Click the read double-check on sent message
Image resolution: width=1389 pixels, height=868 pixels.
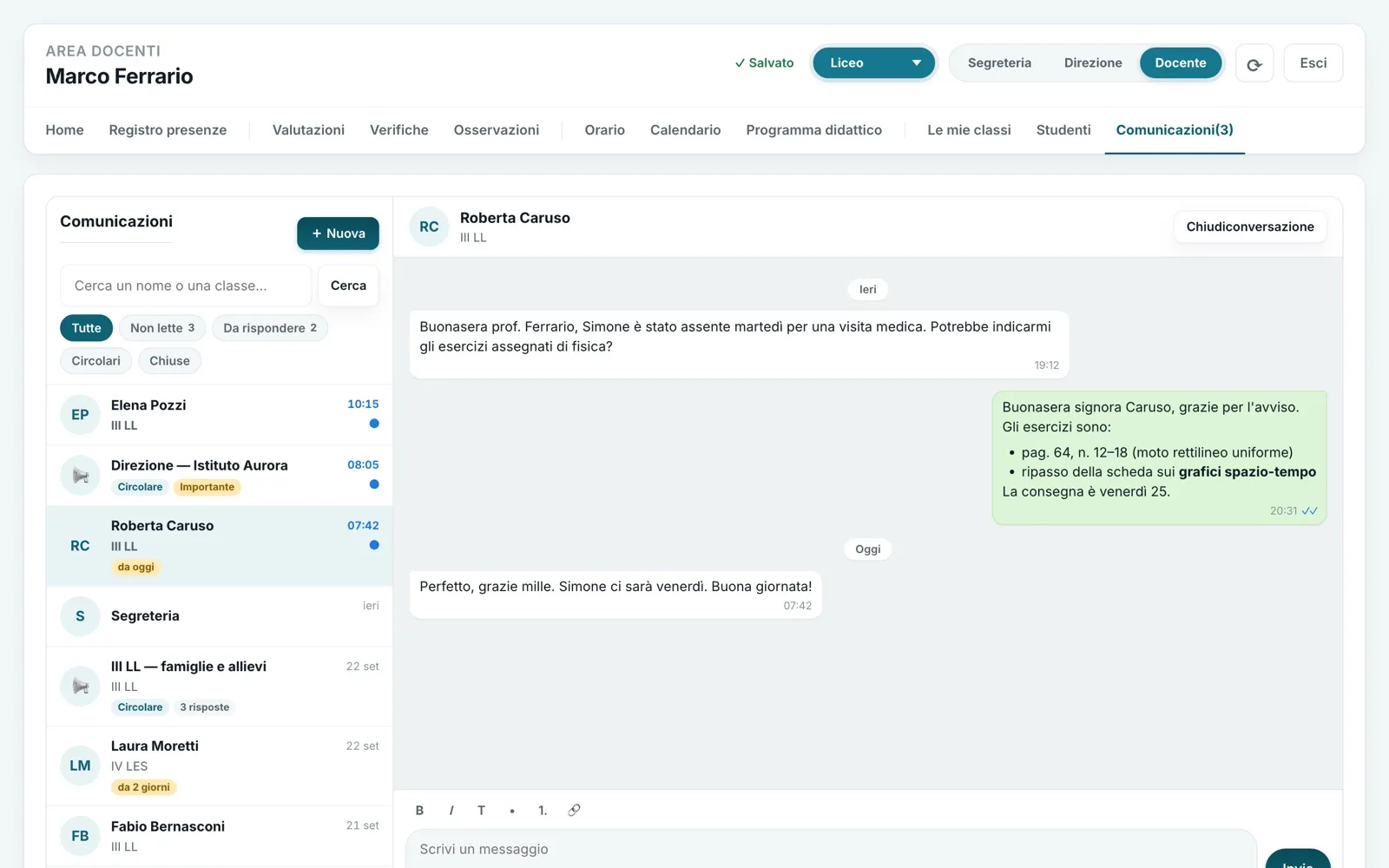point(1309,511)
